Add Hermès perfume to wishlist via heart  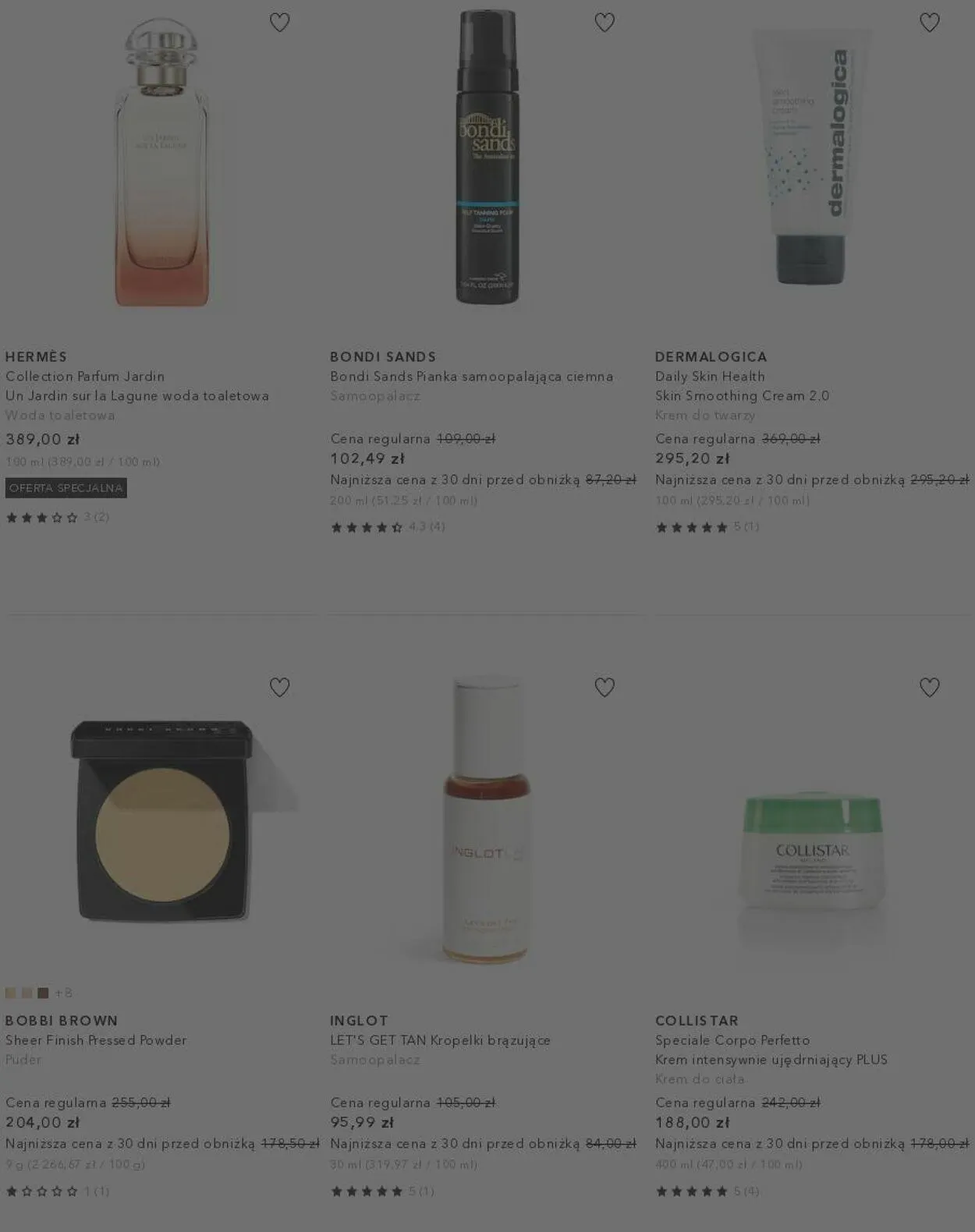279,23
